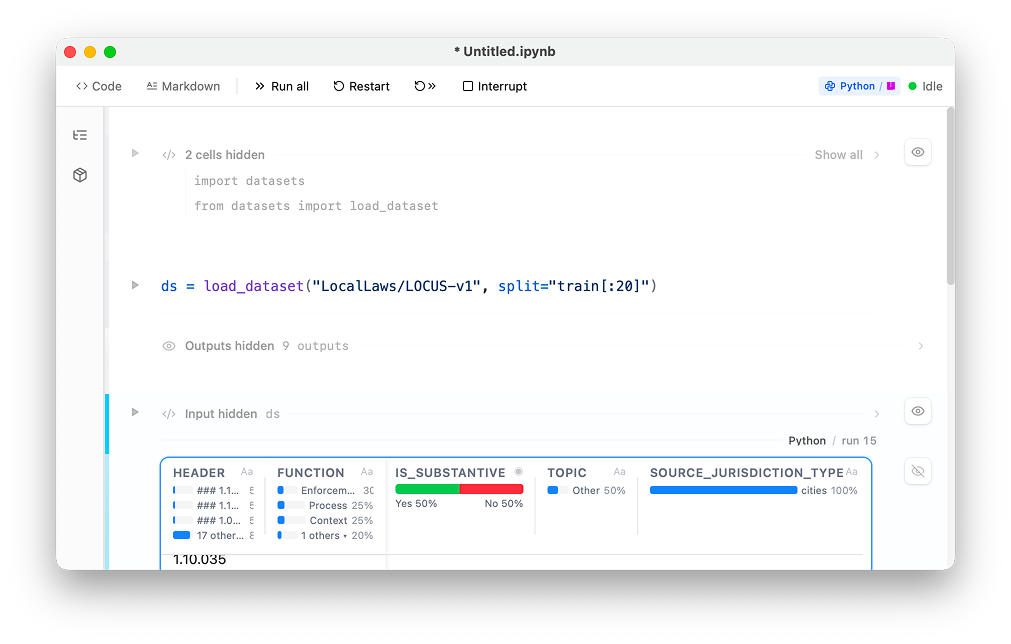Click the boolean type icon on IS_SUBSTANTIVE
The height and width of the screenshot is (644, 1011).
pos(518,471)
